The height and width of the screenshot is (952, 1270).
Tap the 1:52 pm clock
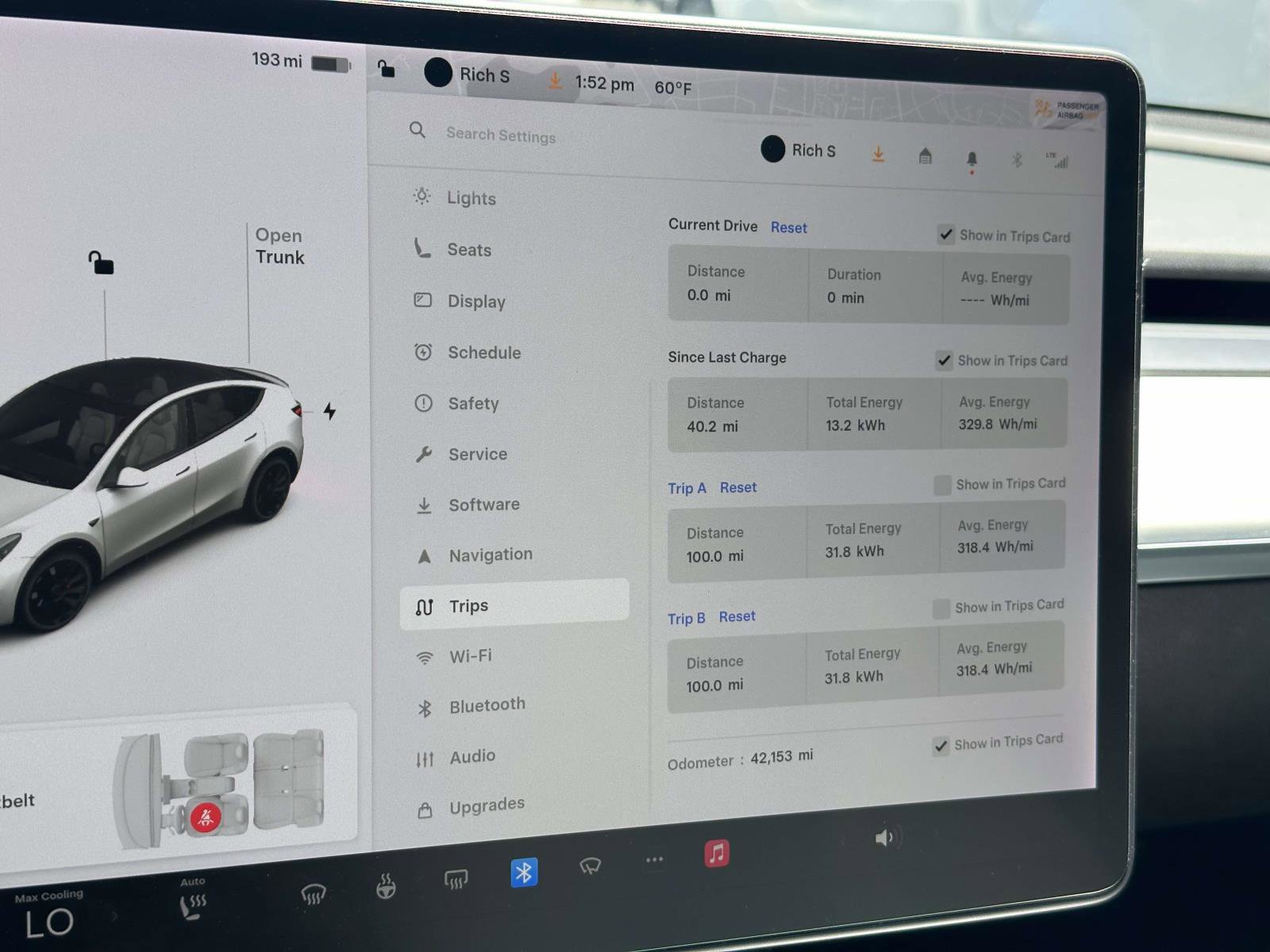(604, 83)
